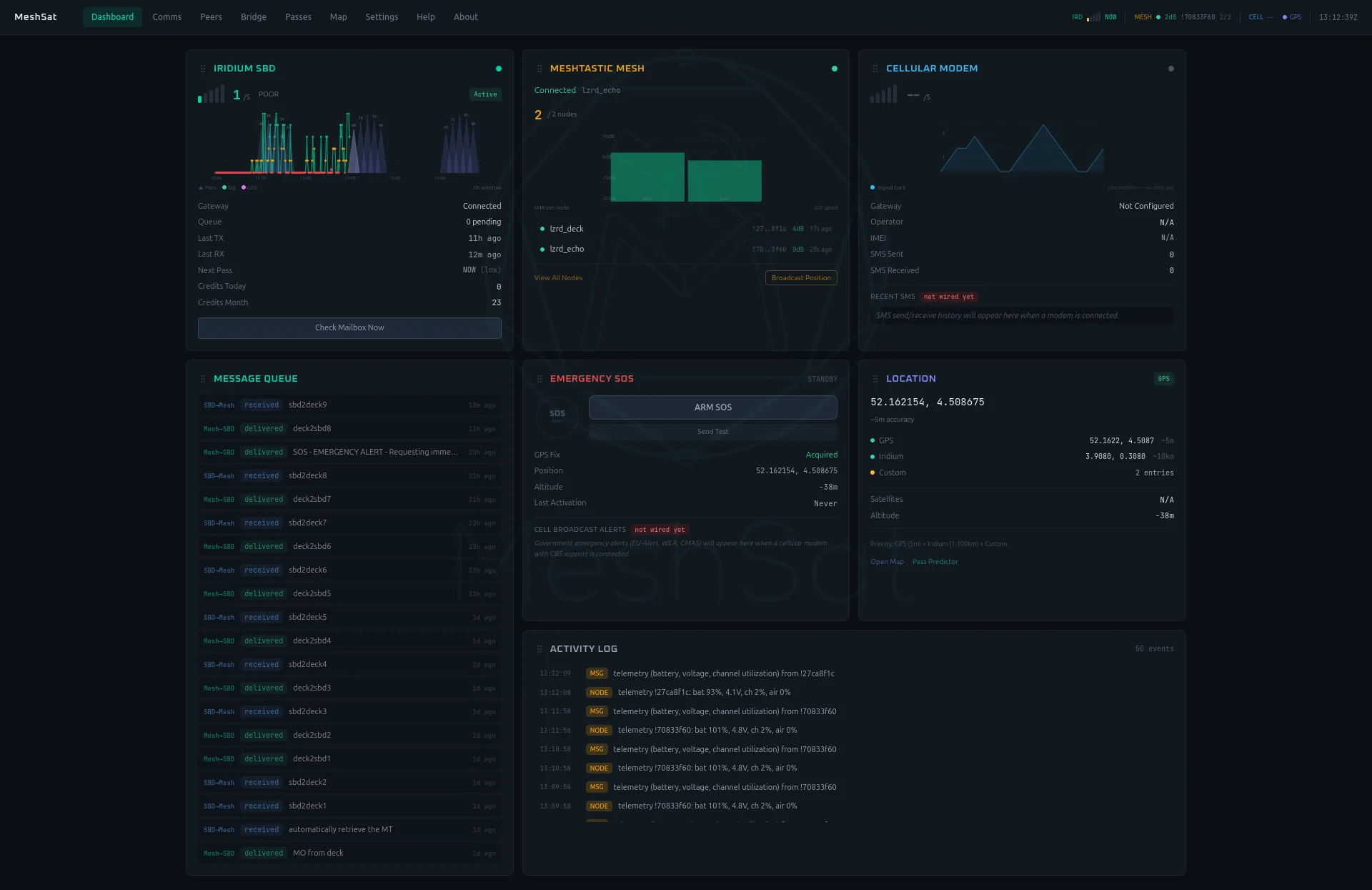
Task: Open the Map page from the navigation bar
Action: 337,16
